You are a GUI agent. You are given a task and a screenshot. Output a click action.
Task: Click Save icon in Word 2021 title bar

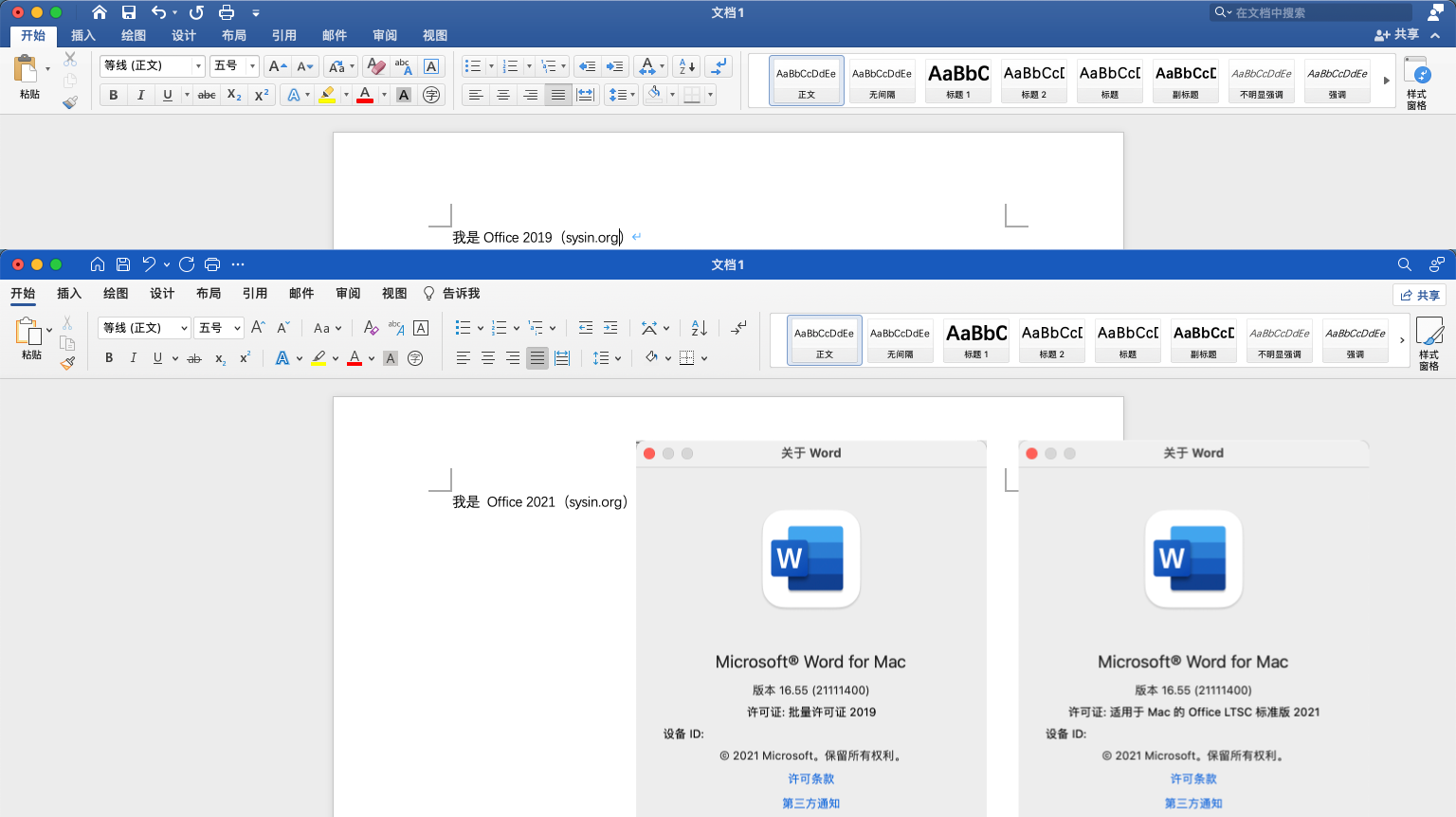pos(123,264)
